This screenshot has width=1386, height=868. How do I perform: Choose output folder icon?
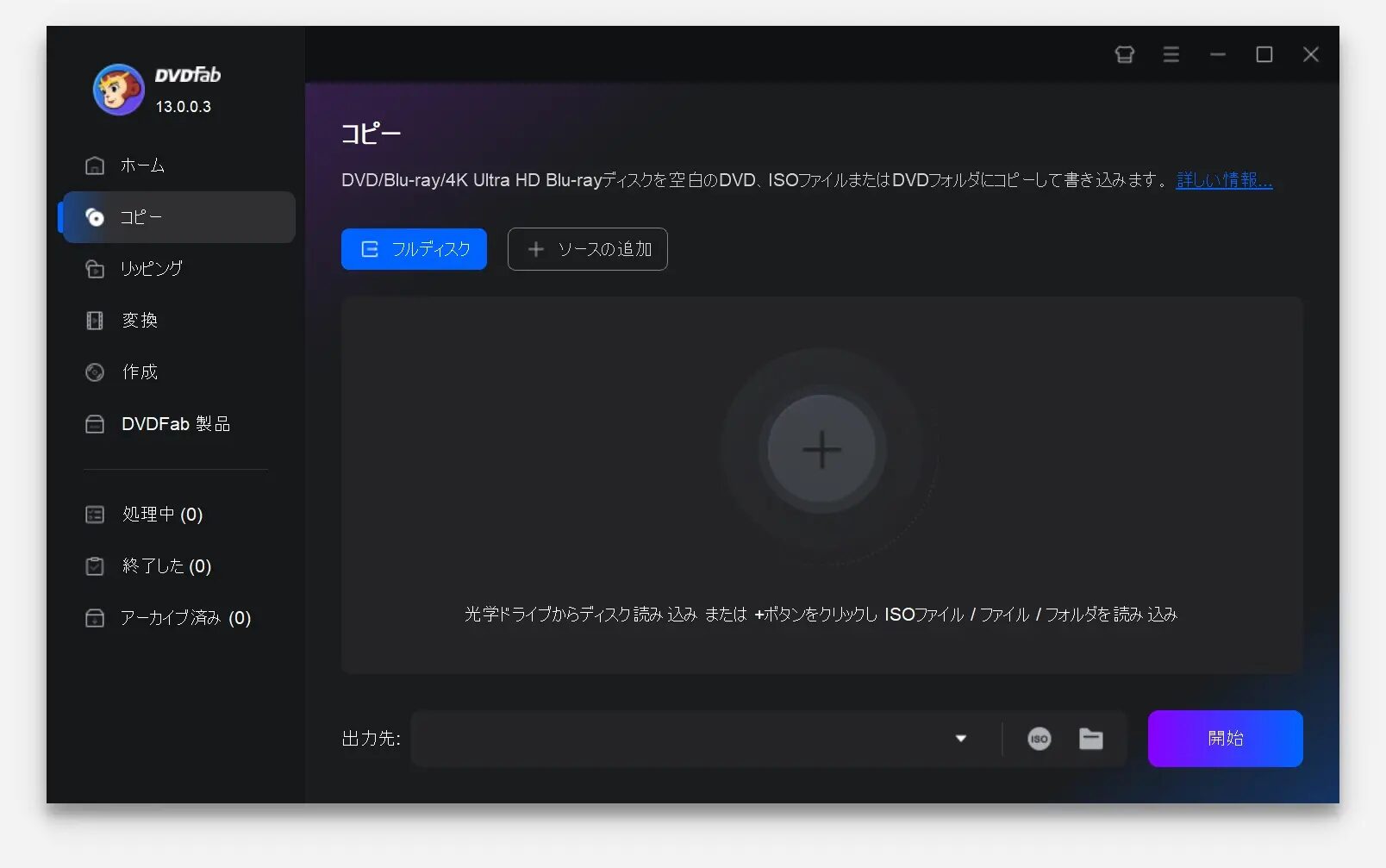[x=1090, y=739]
